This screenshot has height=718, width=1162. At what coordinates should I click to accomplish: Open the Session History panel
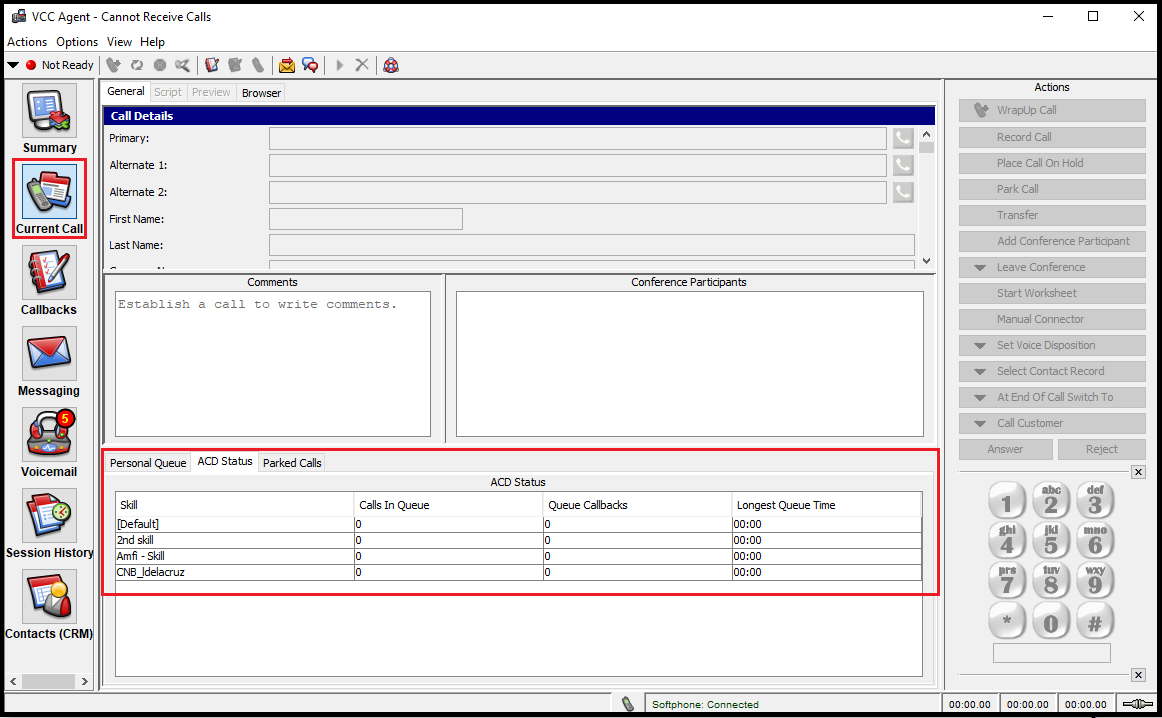[x=49, y=516]
